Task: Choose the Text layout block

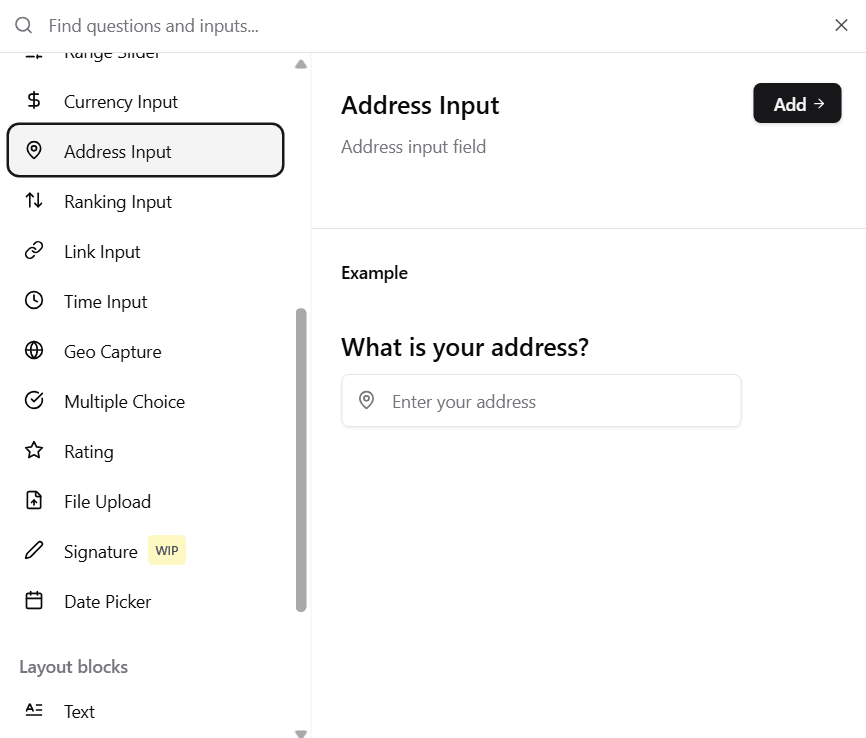Action: point(79,711)
